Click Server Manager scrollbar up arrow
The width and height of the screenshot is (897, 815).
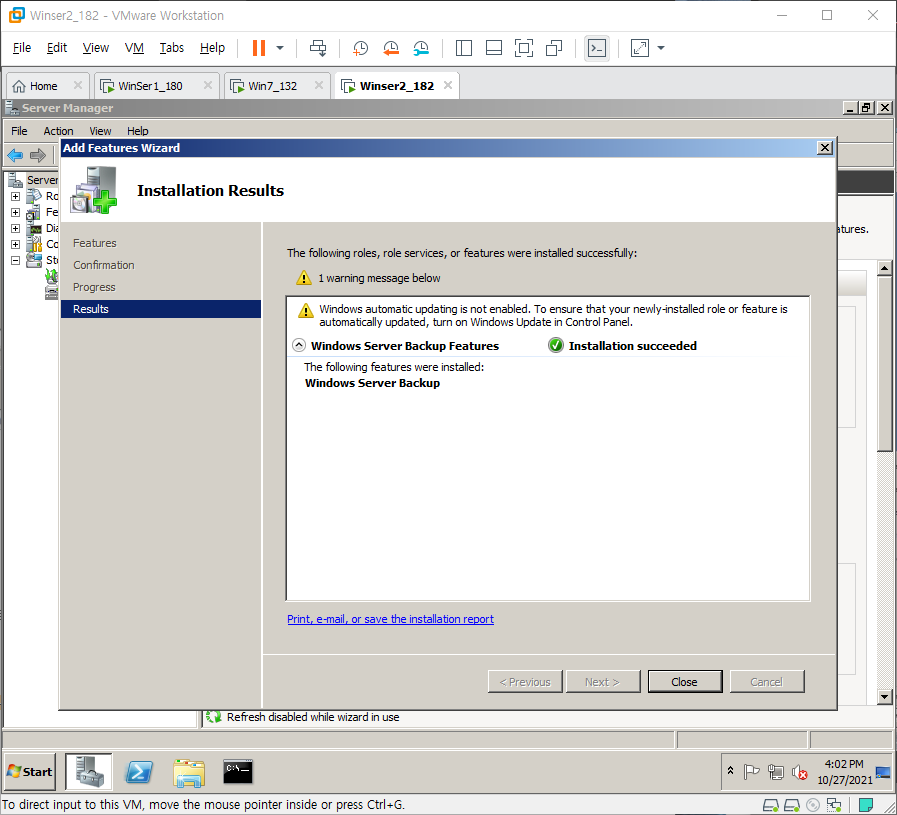point(885,267)
